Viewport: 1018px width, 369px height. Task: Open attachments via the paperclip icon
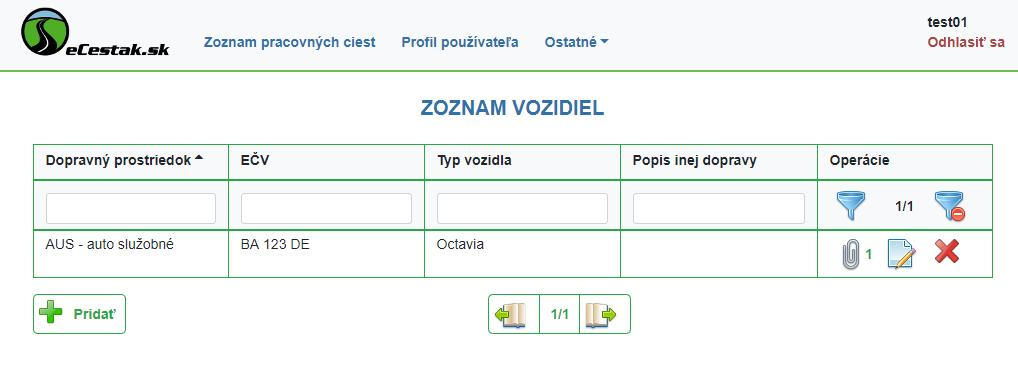point(850,254)
